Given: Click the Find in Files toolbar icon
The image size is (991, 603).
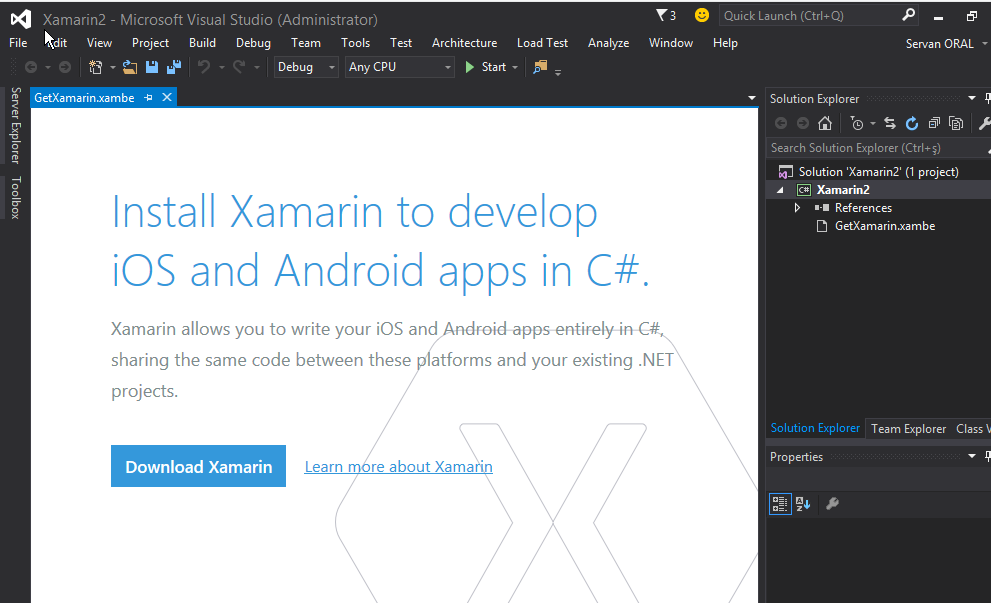Looking at the screenshot, I should (540, 67).
